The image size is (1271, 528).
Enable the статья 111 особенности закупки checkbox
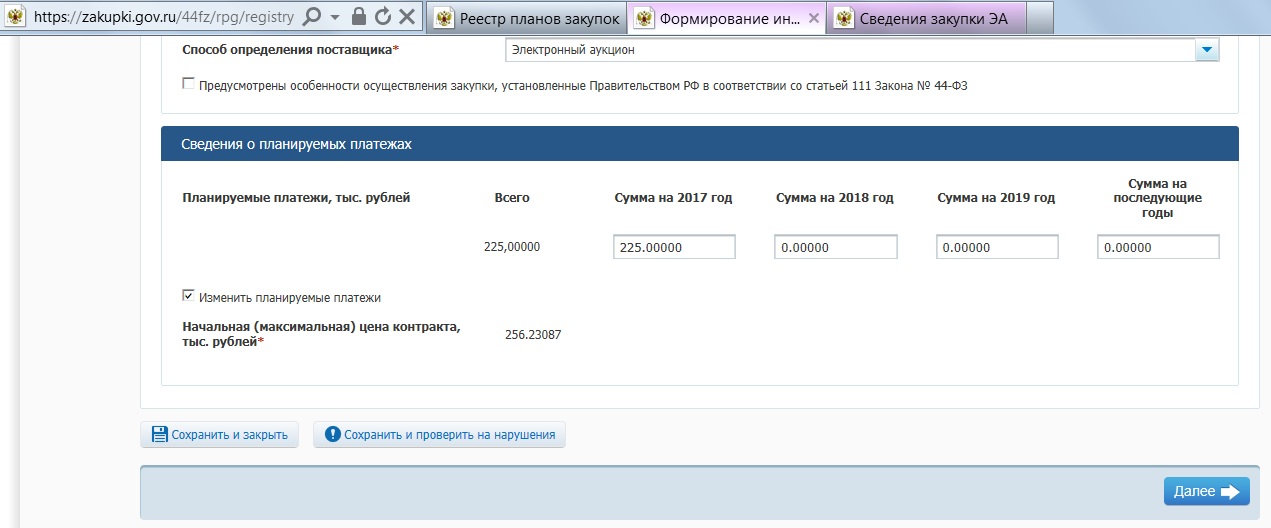[188, 85]
